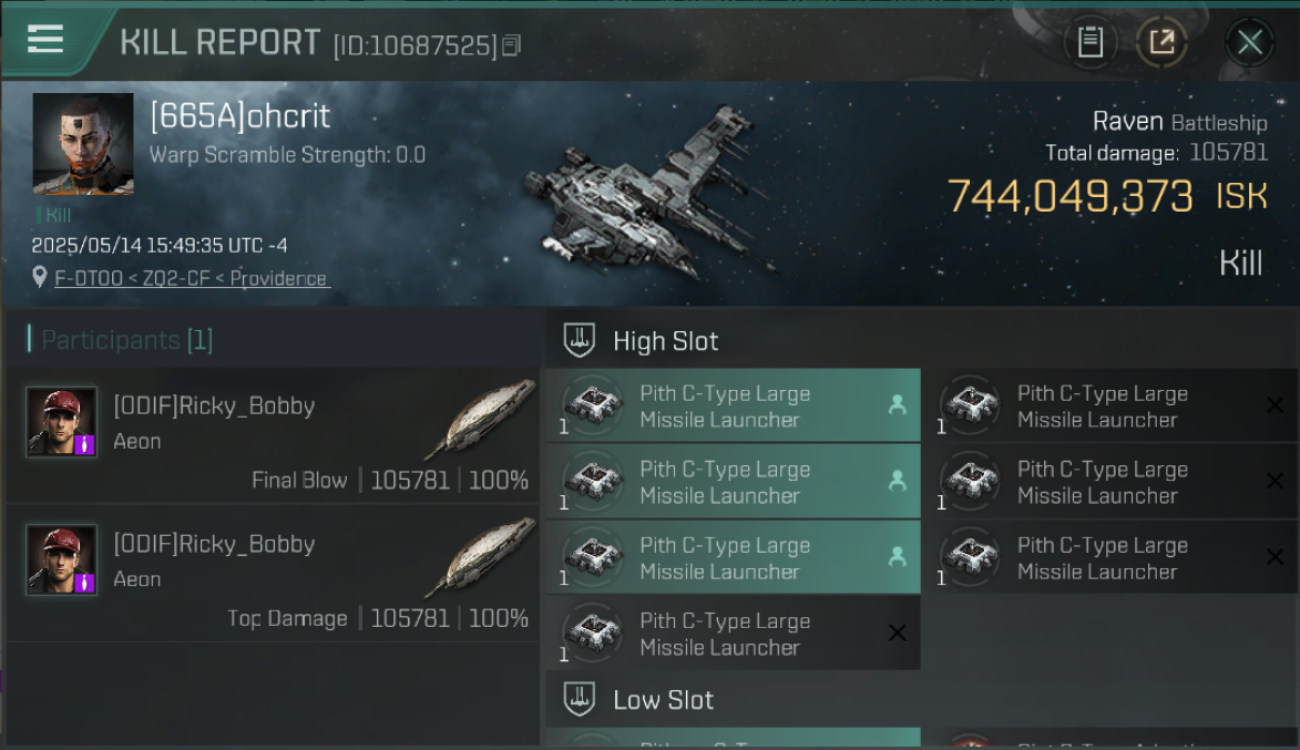Click the share export icon
Screen dimensions: 1300x750
pos(1161,42)
